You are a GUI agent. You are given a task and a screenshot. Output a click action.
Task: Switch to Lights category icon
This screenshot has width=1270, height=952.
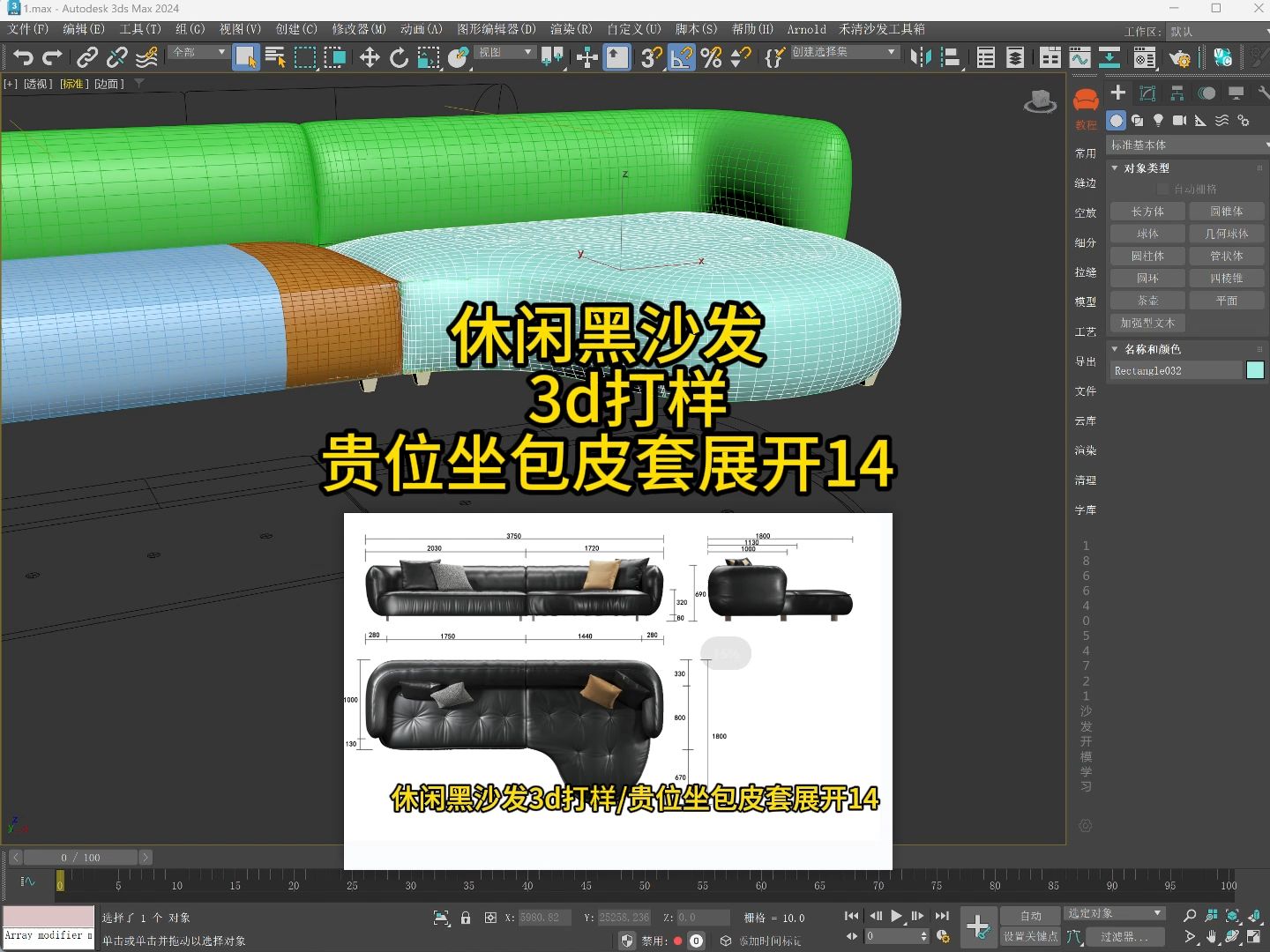[1158, 120]
